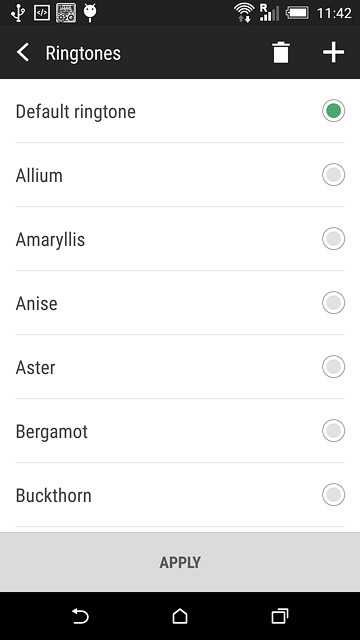Tap the back arrow beside Ringtones
This screenshot has width=360, height=640.
pyautogui.click(x=23, y=53)
